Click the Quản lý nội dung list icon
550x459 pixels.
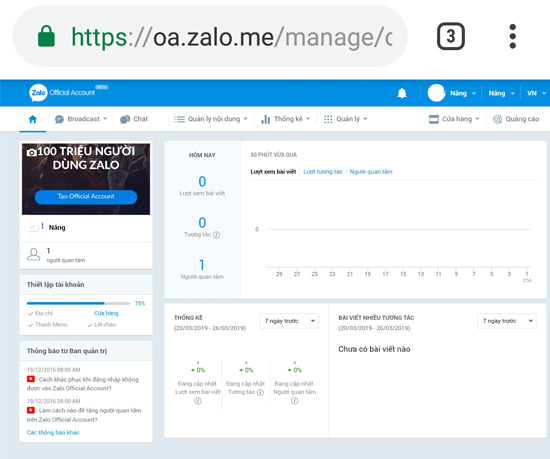coord(179,119)
